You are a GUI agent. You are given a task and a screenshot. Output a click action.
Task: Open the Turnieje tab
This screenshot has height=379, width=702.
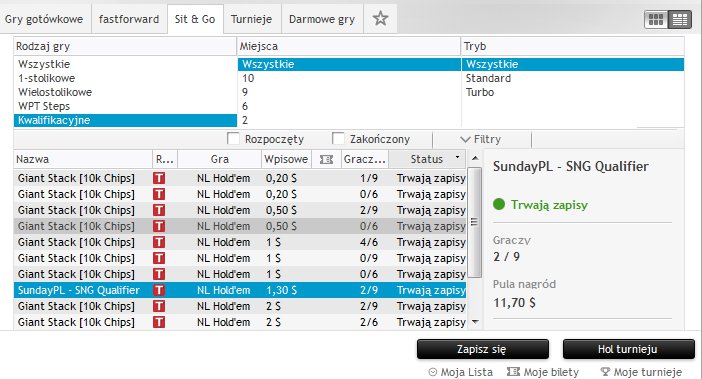[x=252, y=19]
